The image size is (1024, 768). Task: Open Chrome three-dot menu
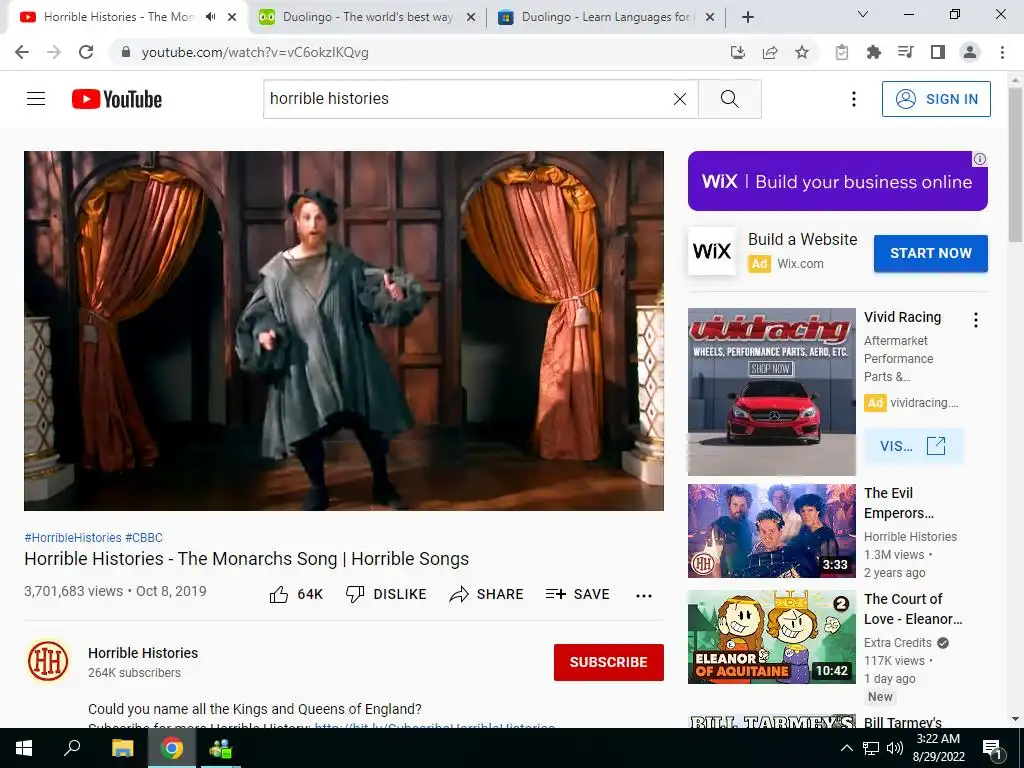pos(1002,52)
